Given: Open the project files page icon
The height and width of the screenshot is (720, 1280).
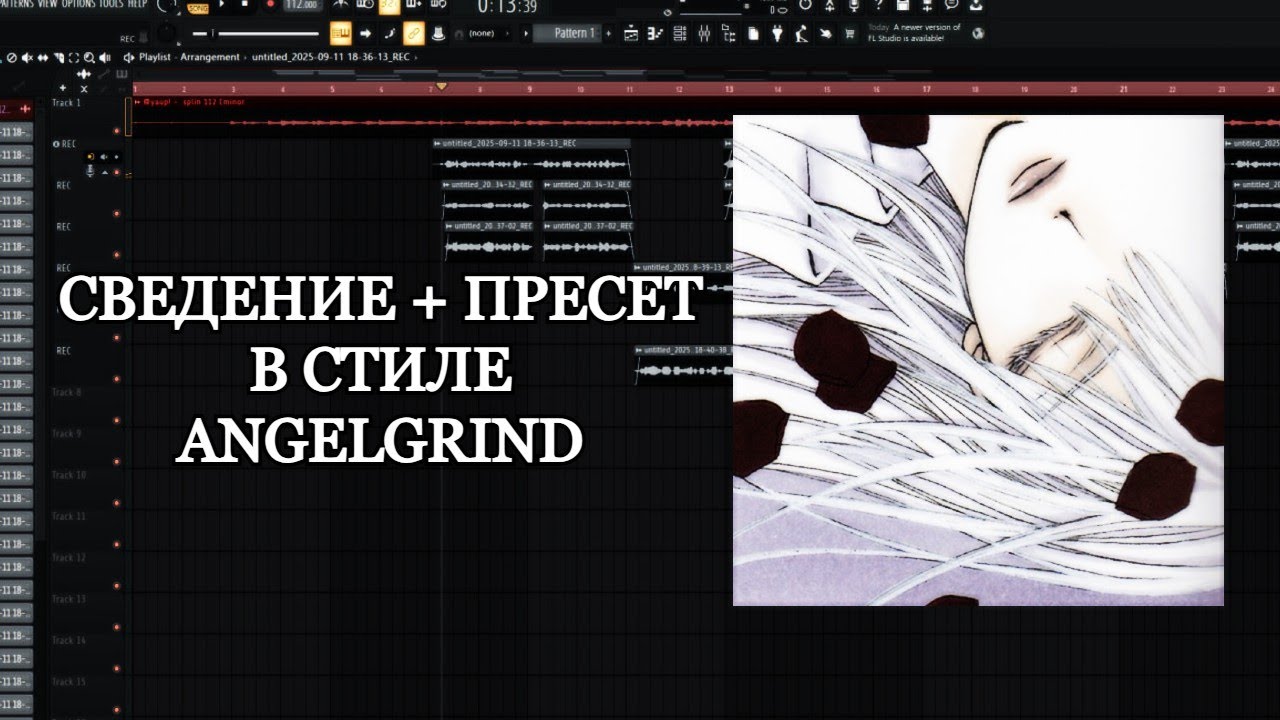Looking at the screenshot, I should pyautogui.click(x=753, y=34).
